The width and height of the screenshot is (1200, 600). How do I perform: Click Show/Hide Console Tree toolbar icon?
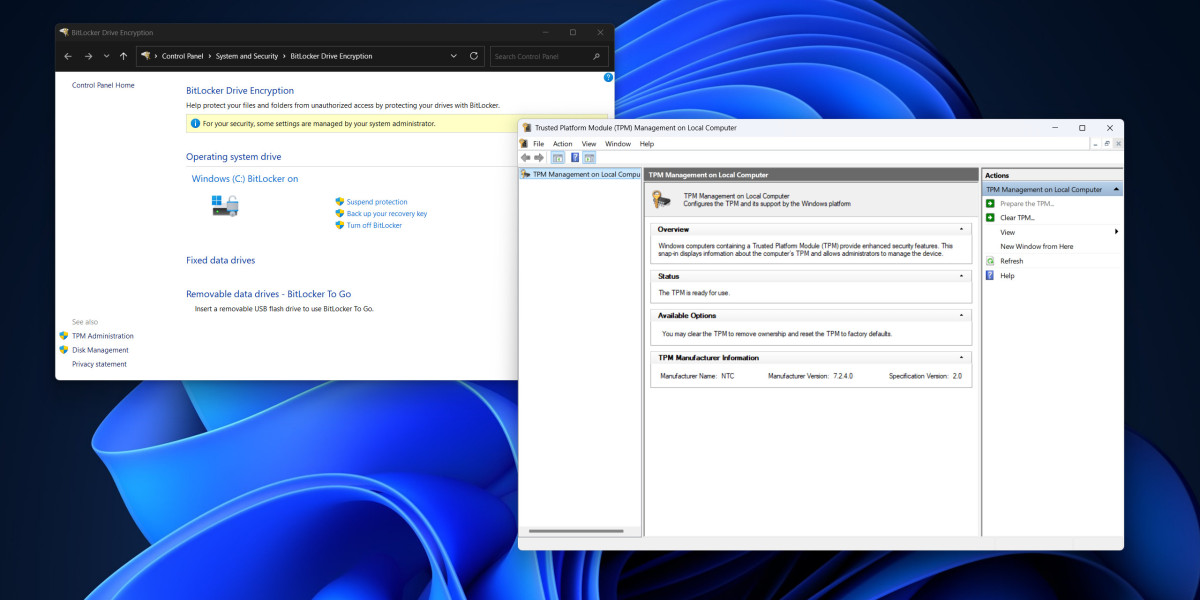(x=558, y=158)
